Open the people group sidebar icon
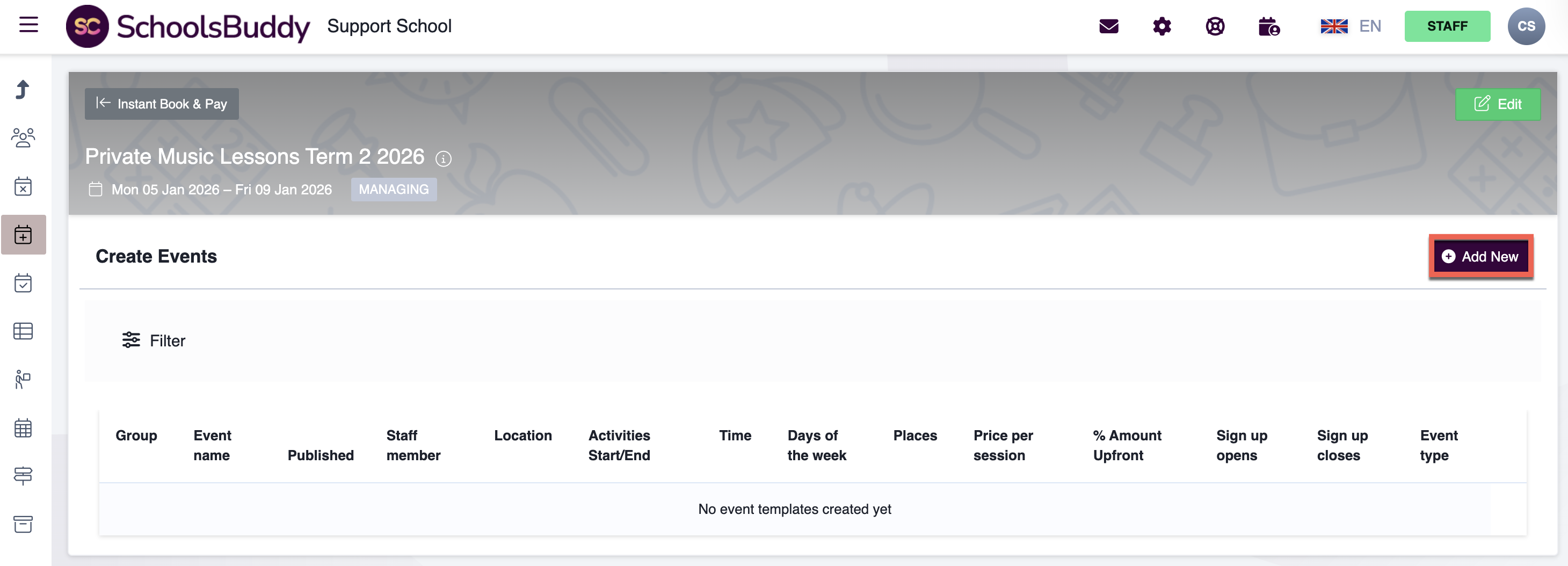 click(23, 137)
